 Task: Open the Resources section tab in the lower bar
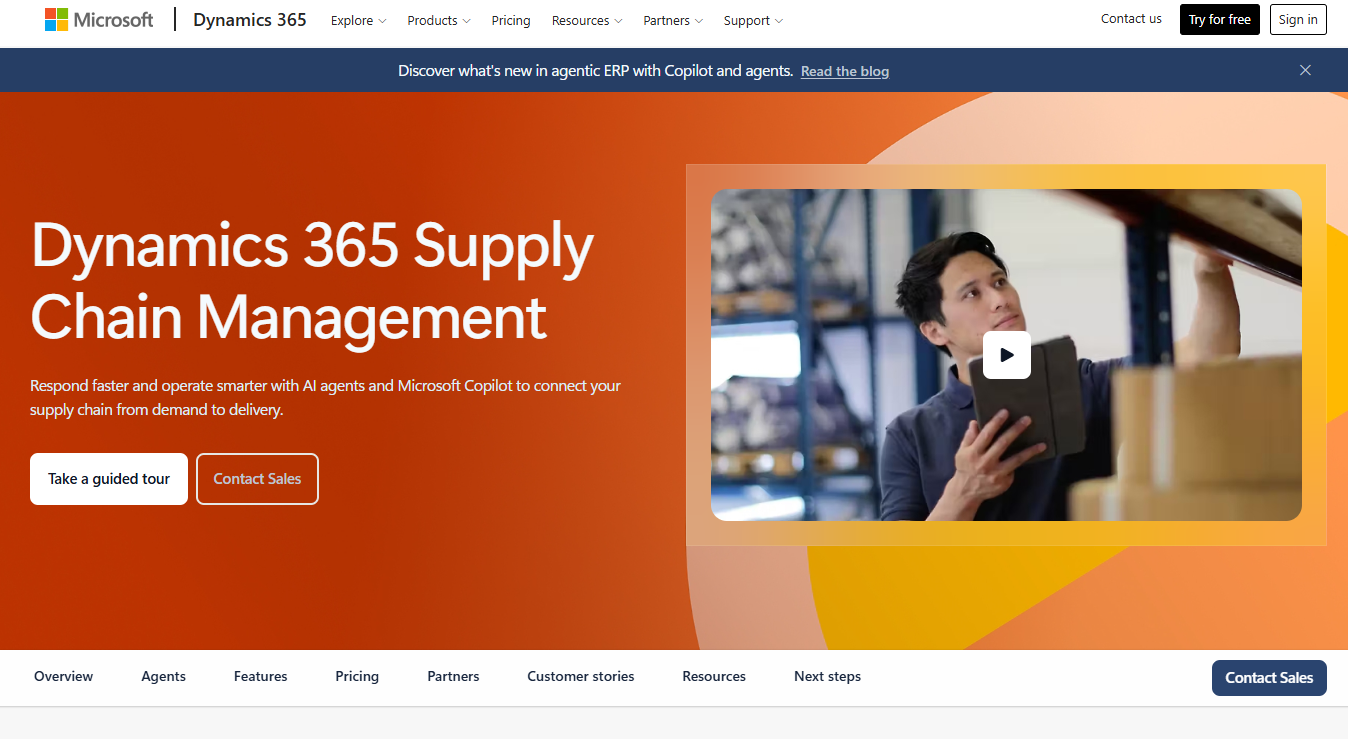tap(714, 677)
